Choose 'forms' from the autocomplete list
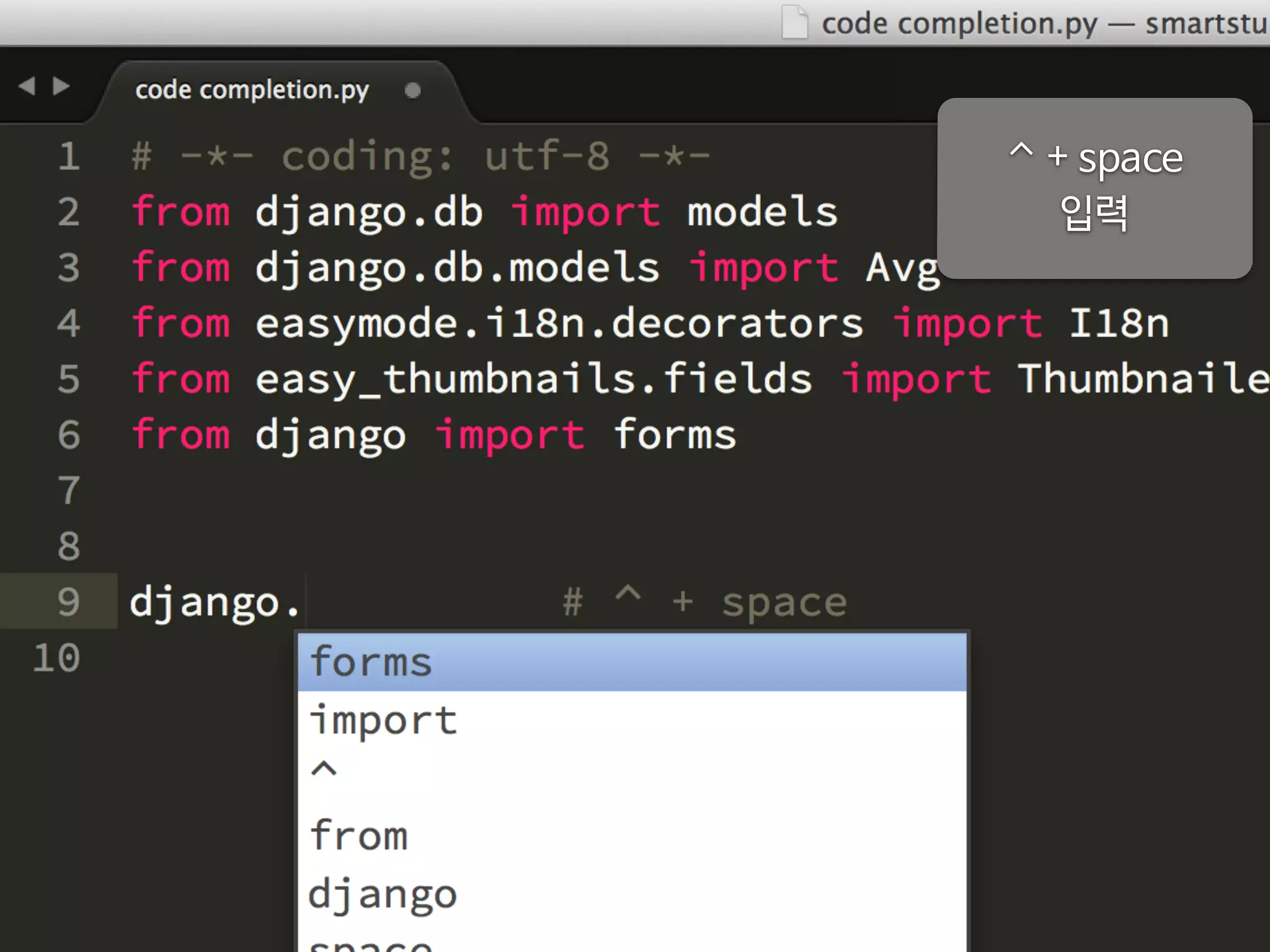 (632, 662)
